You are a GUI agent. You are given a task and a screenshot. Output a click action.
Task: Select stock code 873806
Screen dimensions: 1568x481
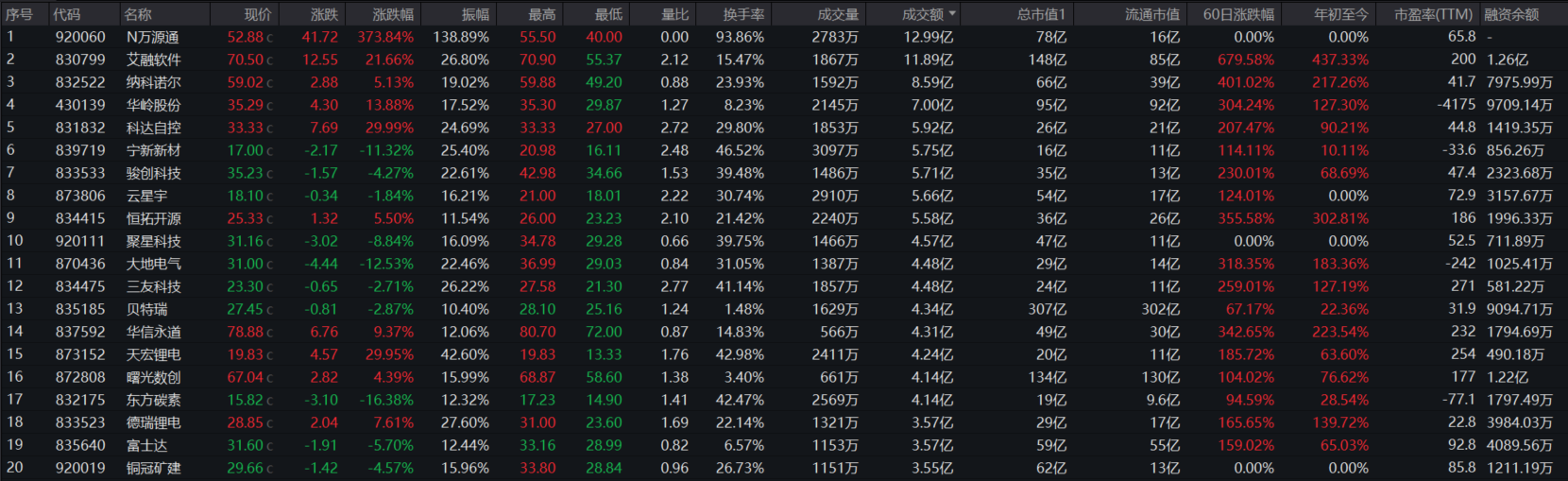(x=80, y=196)
